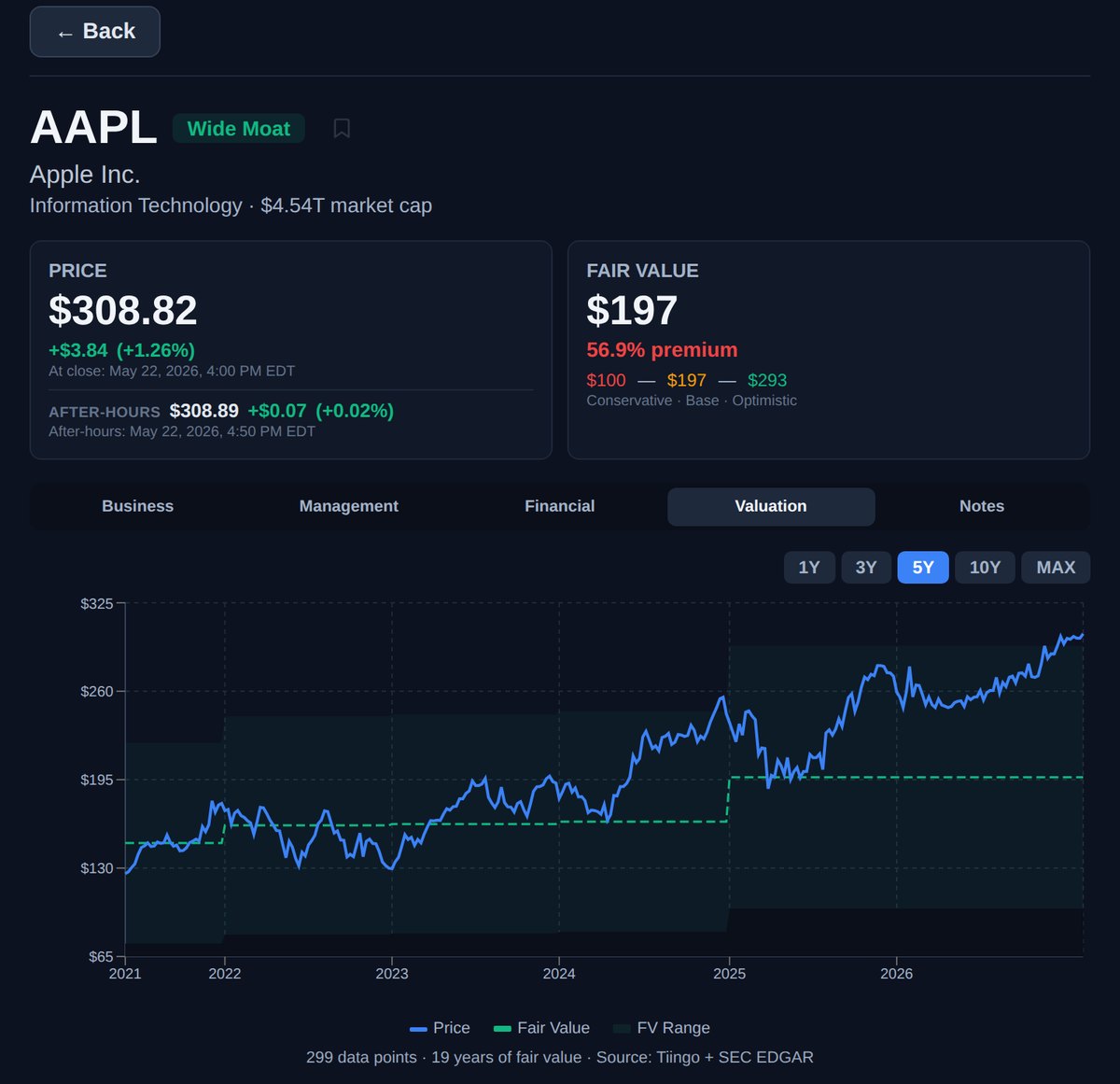Click the 2022 x-axis label

point(225,974)
